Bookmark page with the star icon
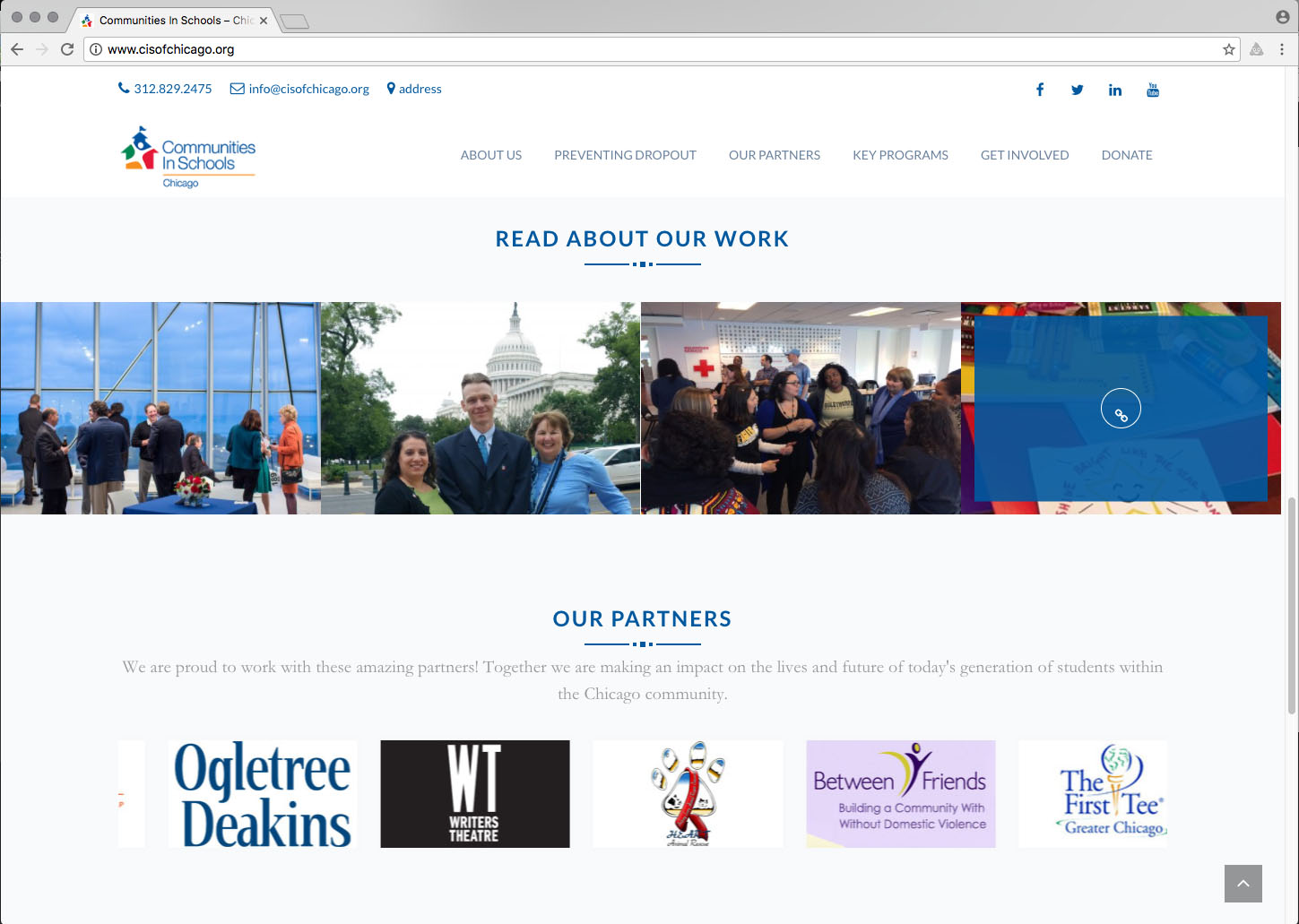Image resolution: width=1299 pixels, height=924 pixels. coord(1228,49)
